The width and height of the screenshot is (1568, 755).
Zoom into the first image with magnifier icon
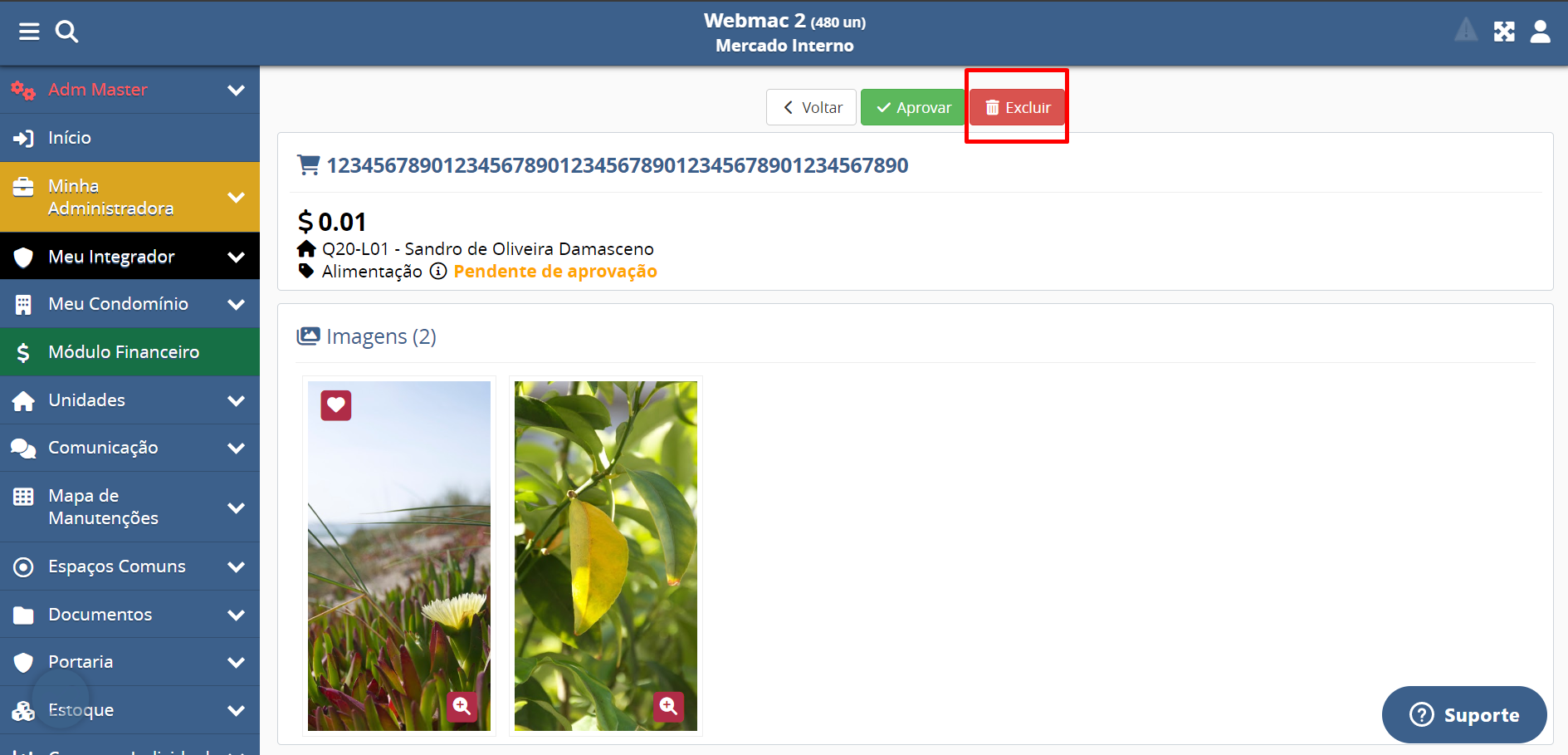tap(462, 707)
